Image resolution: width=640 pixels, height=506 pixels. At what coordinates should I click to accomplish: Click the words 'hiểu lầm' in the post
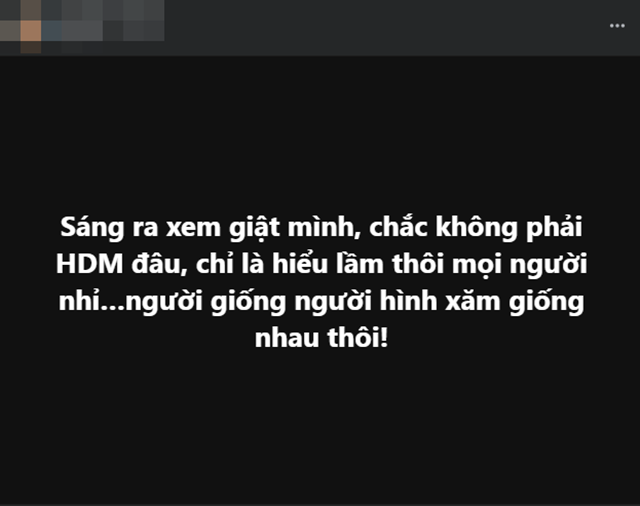[328, 264]
